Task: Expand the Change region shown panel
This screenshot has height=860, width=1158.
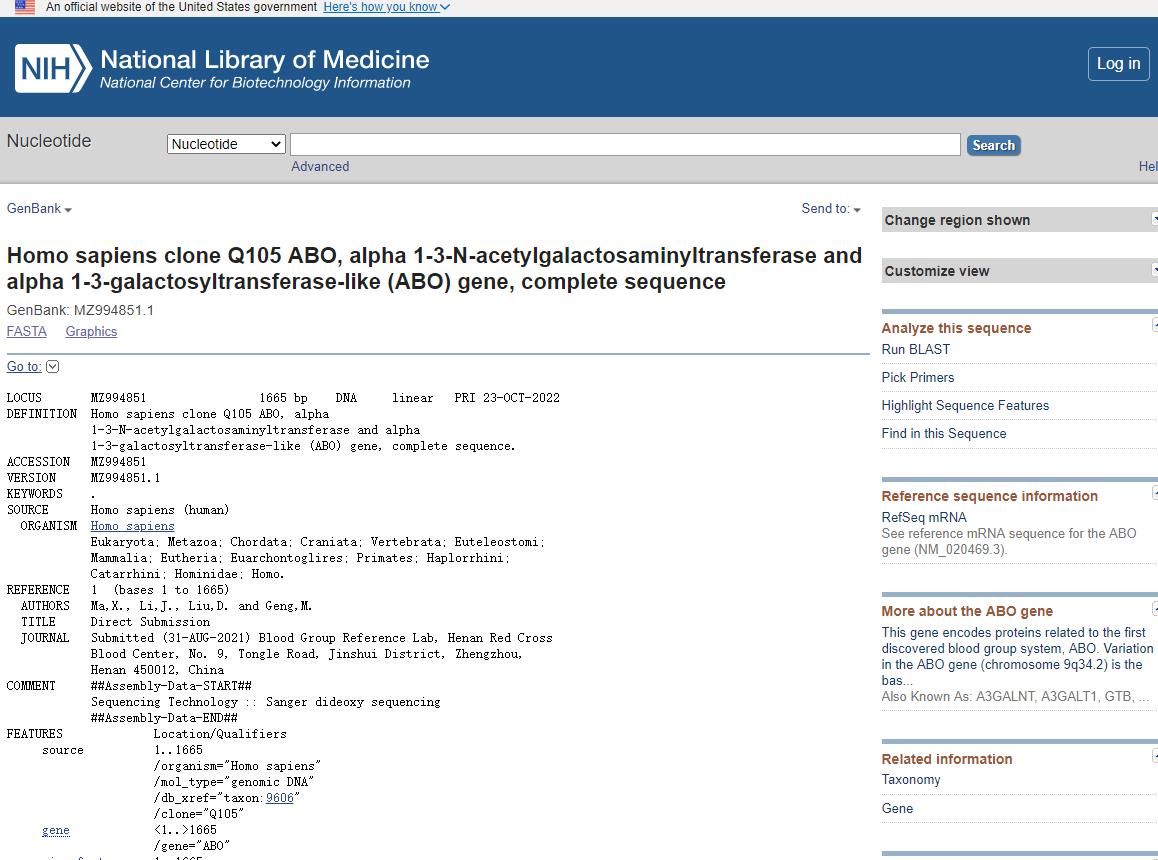Action: (x=1018, y=220)
